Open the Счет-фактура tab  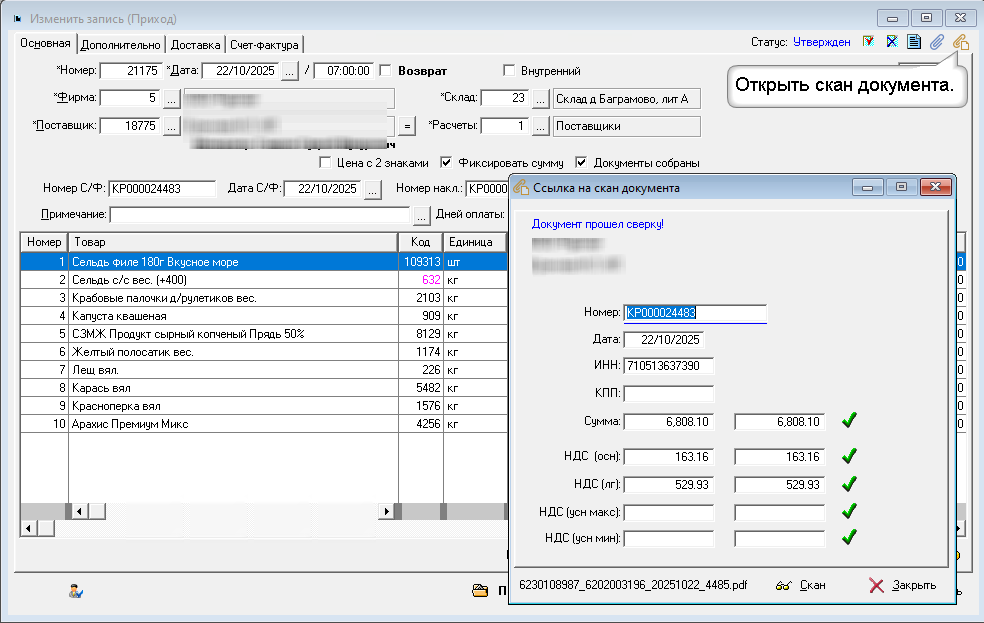263,45
